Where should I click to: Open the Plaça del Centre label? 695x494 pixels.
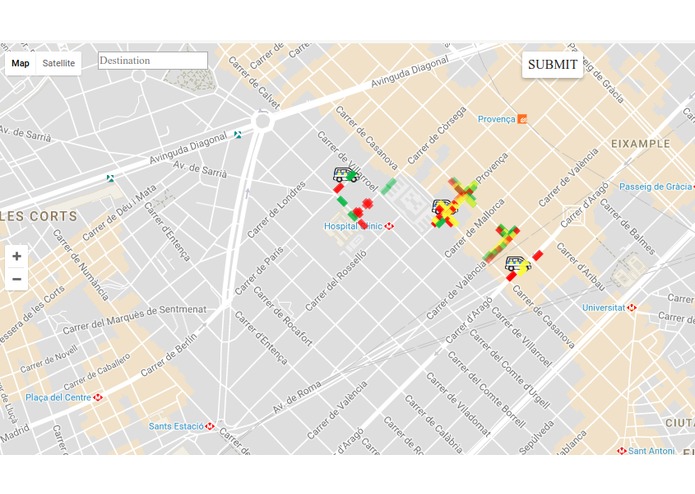58,397
